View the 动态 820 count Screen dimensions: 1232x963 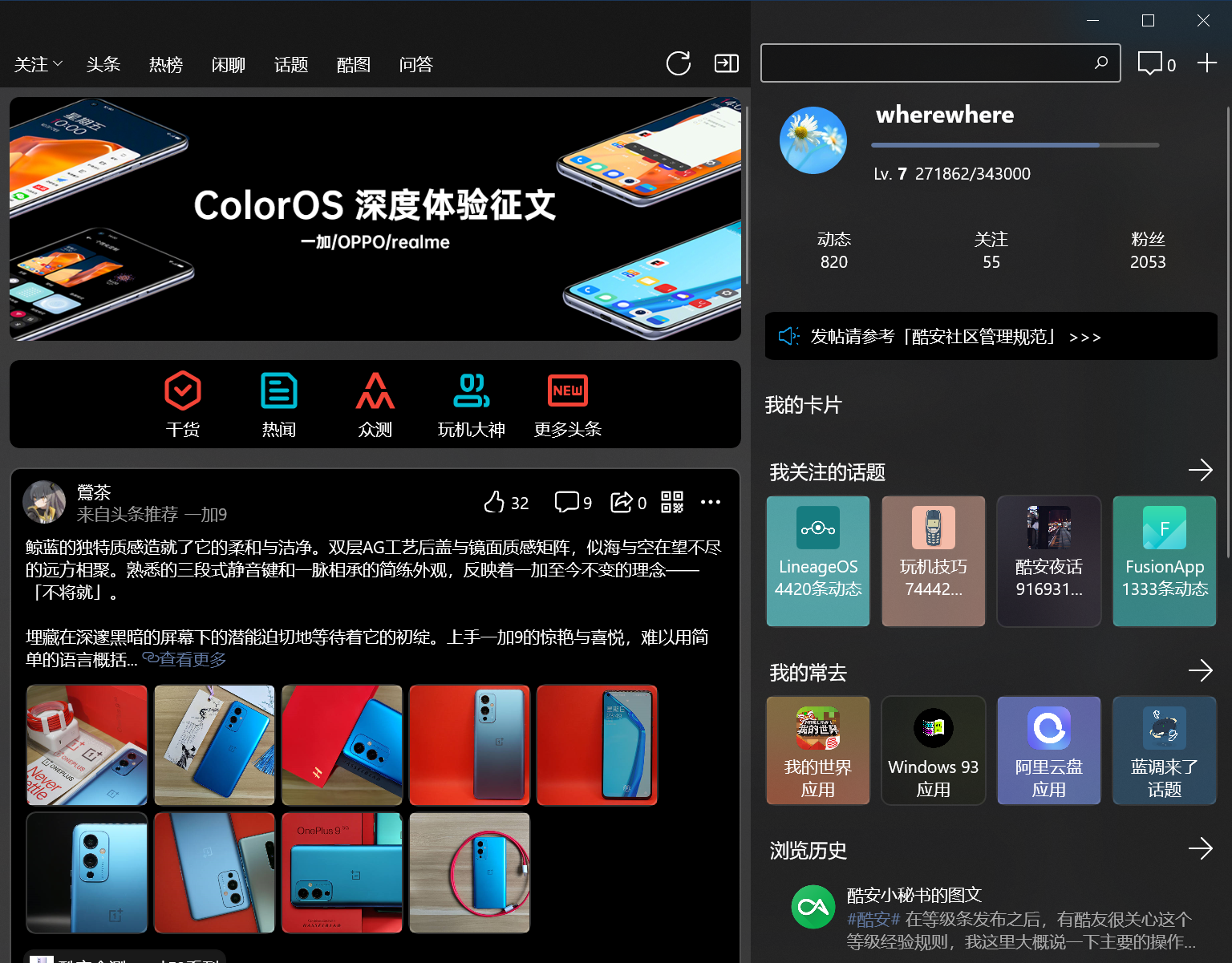pos(834,250)
